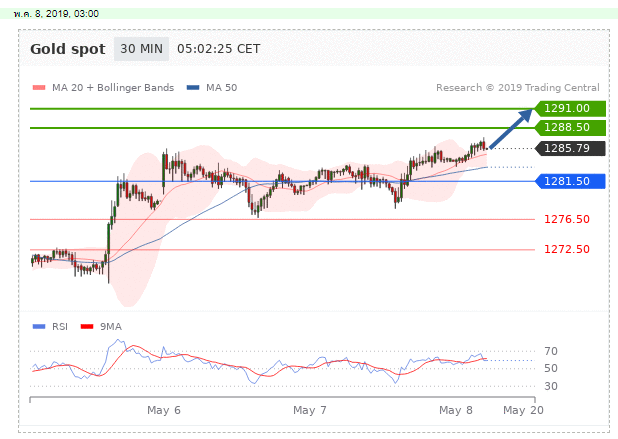Image resolution: width=618 pixels, height=439 pixels.
Task: Click the RSI 70 level label
Action: point(551,351)
